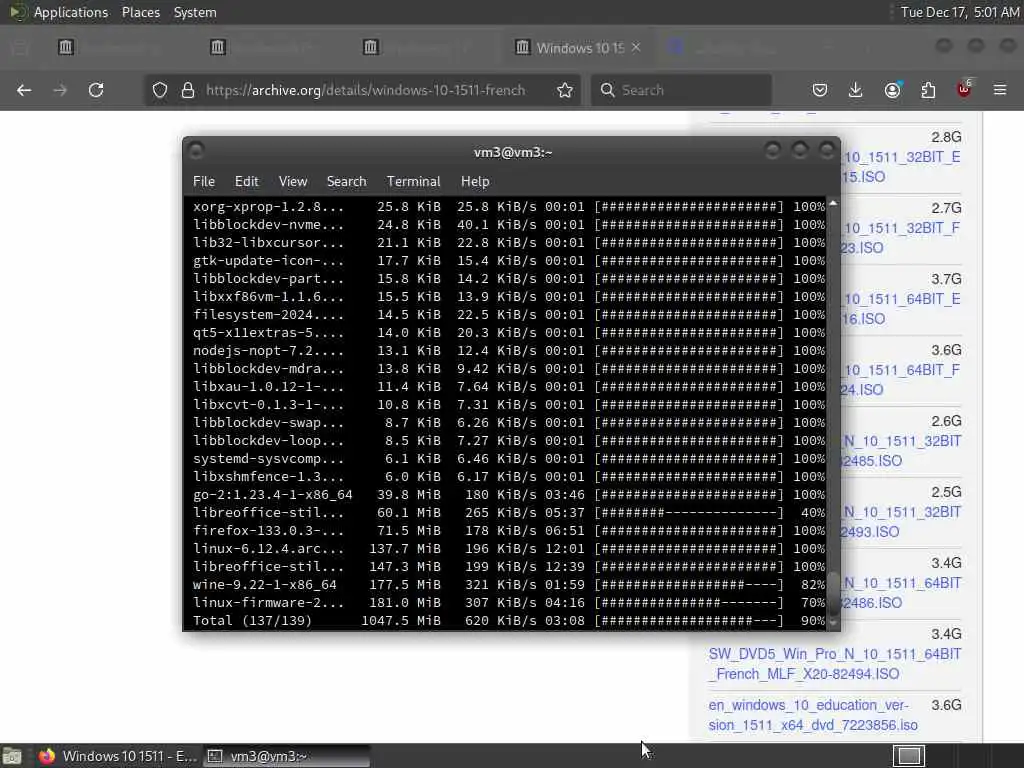Open the System menu
Viewport: 1024px width, 768px height.
click(x=195, y=12)
